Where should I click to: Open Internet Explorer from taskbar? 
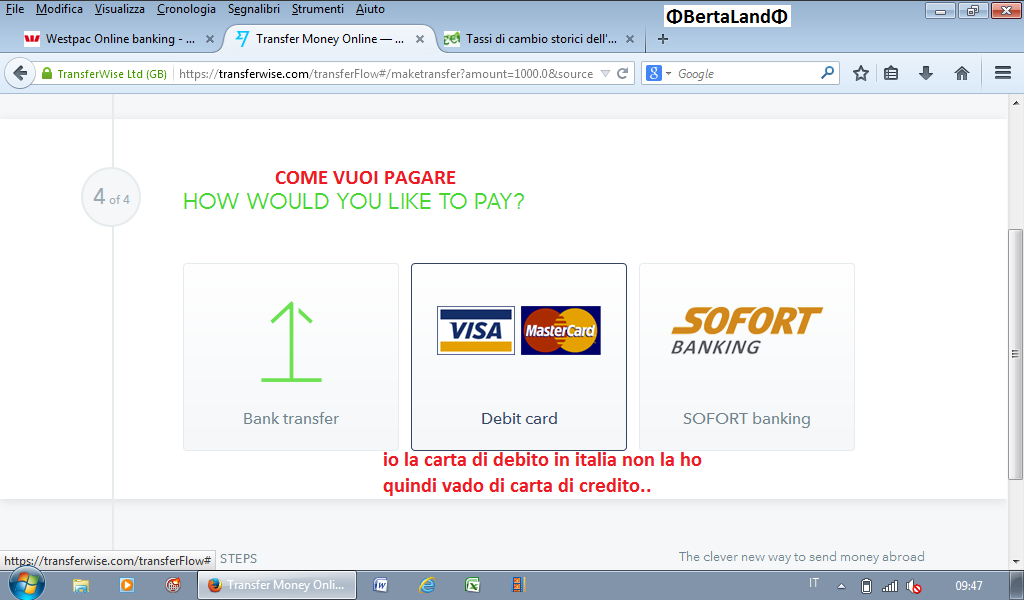[427, 585]
